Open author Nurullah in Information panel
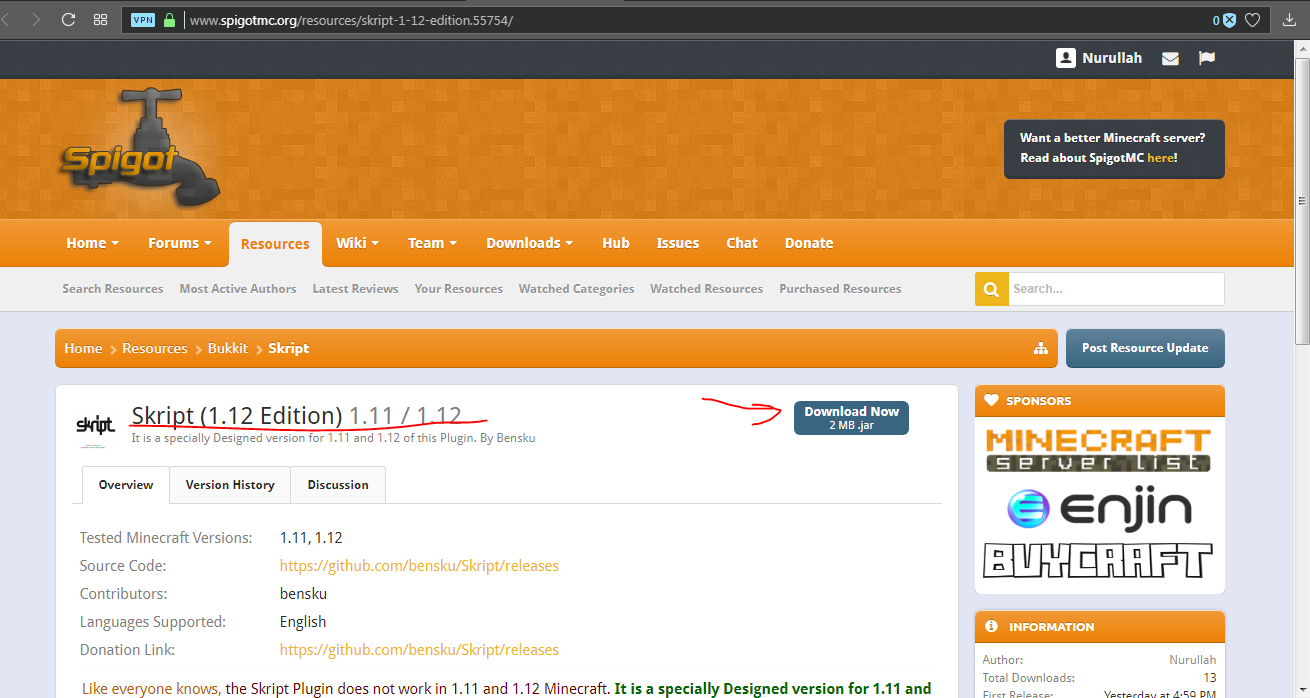Image resolution: width=1310 pixels, height=698 pixels. tap(1193, 660)
